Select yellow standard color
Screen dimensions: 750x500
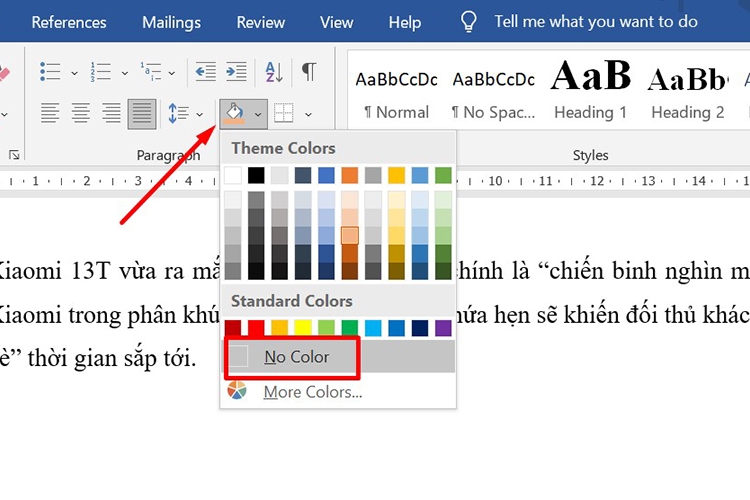tap(303, 328)
